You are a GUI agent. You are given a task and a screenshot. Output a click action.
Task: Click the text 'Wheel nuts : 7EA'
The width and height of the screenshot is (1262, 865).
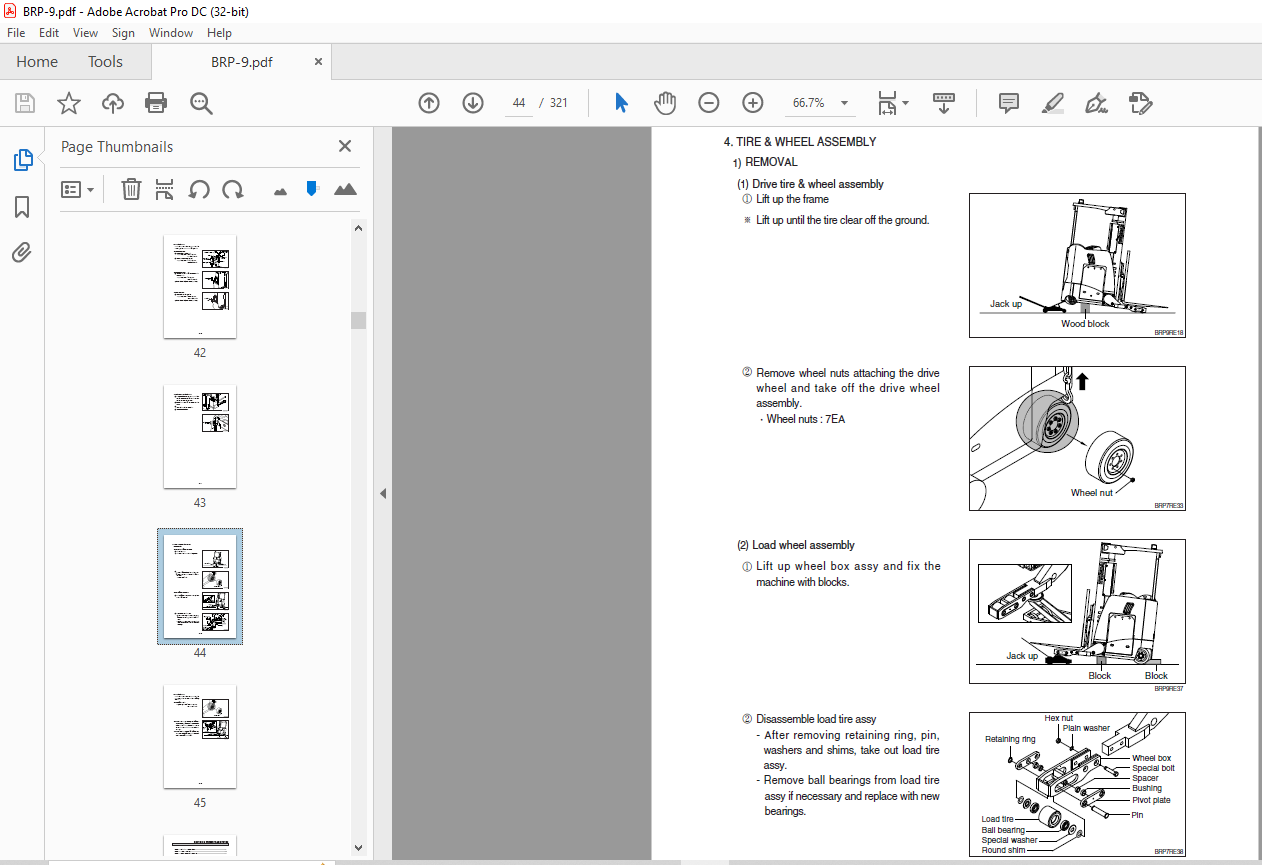tap(805, 419)
